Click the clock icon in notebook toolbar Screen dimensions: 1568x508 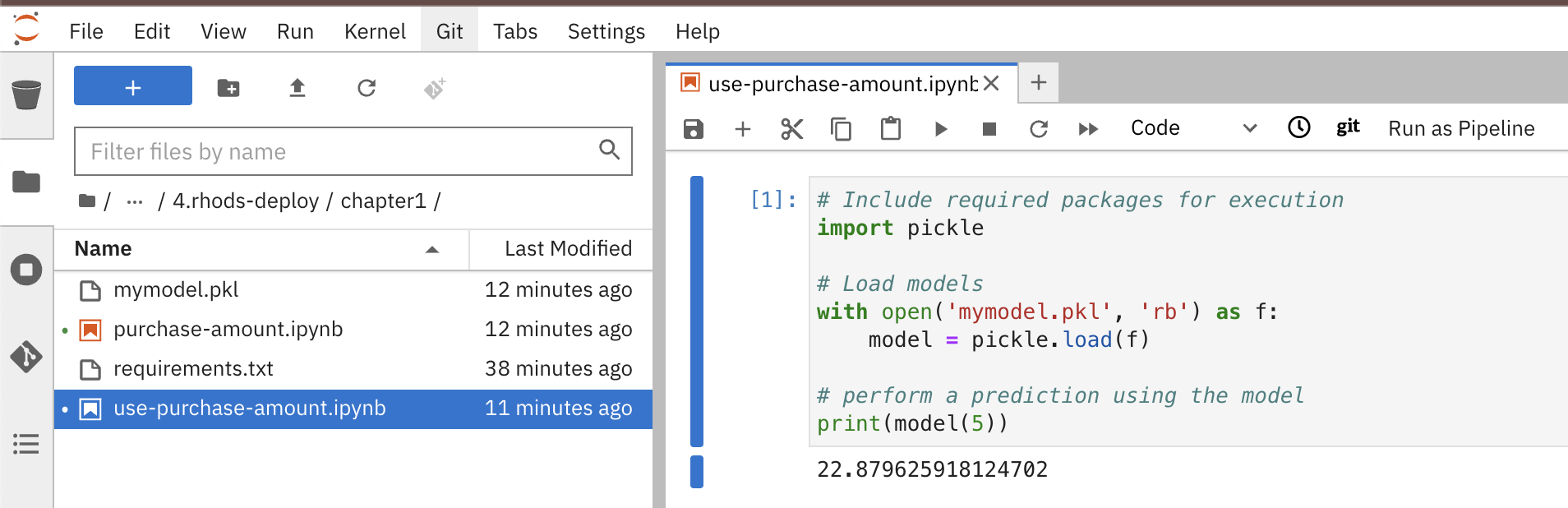click(x=1298, y=127)
